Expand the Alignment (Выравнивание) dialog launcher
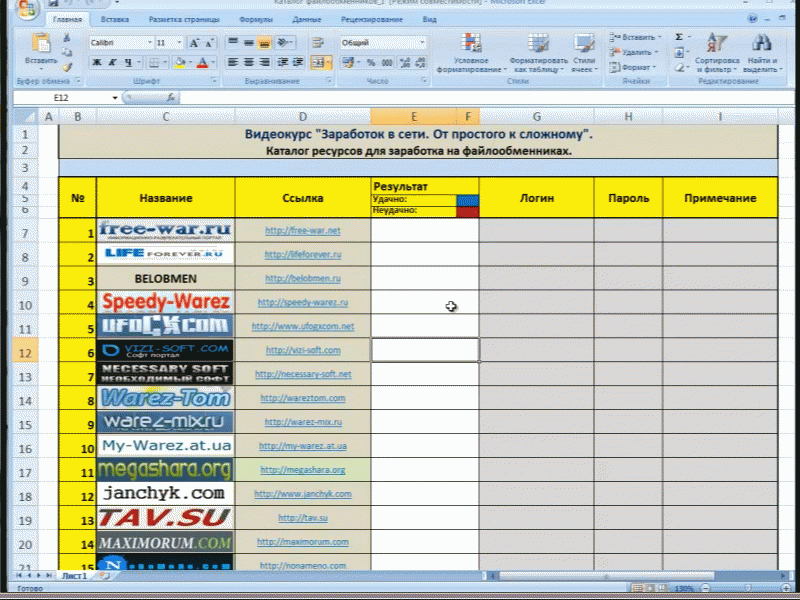 click(x=329, y=81)
